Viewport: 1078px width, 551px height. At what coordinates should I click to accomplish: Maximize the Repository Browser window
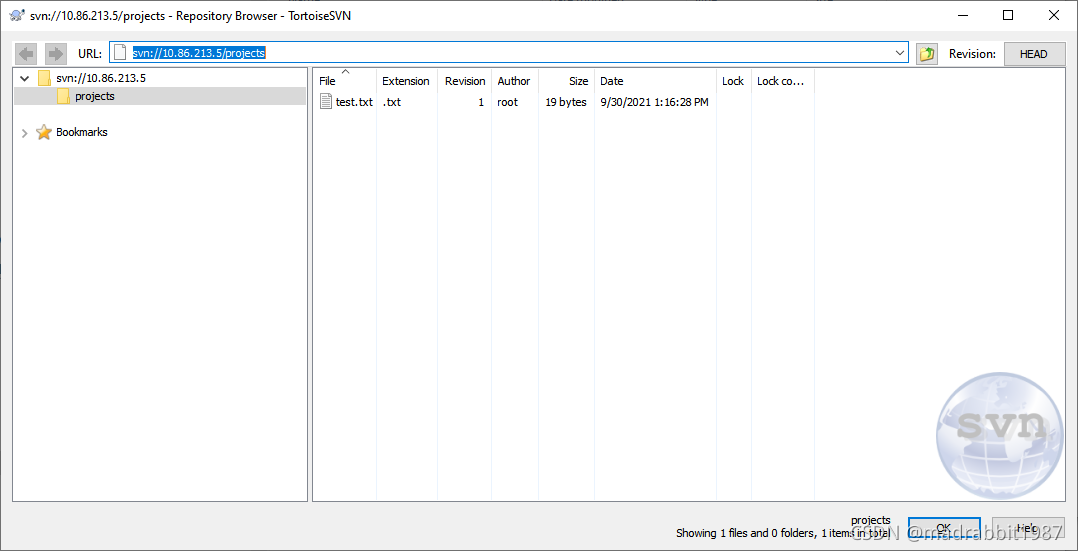tap(1008, 15)
